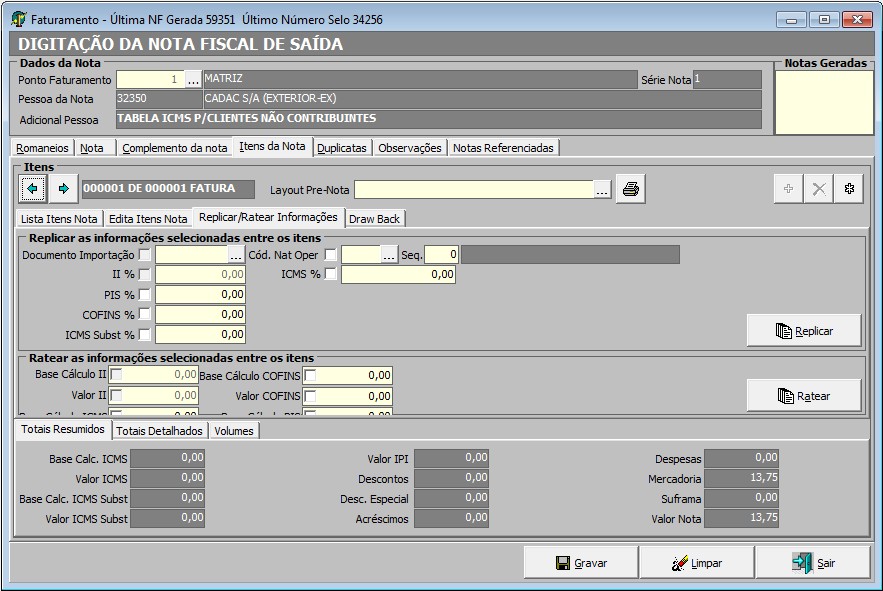Image resolution: width=883 pixels, height=591 pixels.
Task: Click the icon right of delete X
Action: 850,189
